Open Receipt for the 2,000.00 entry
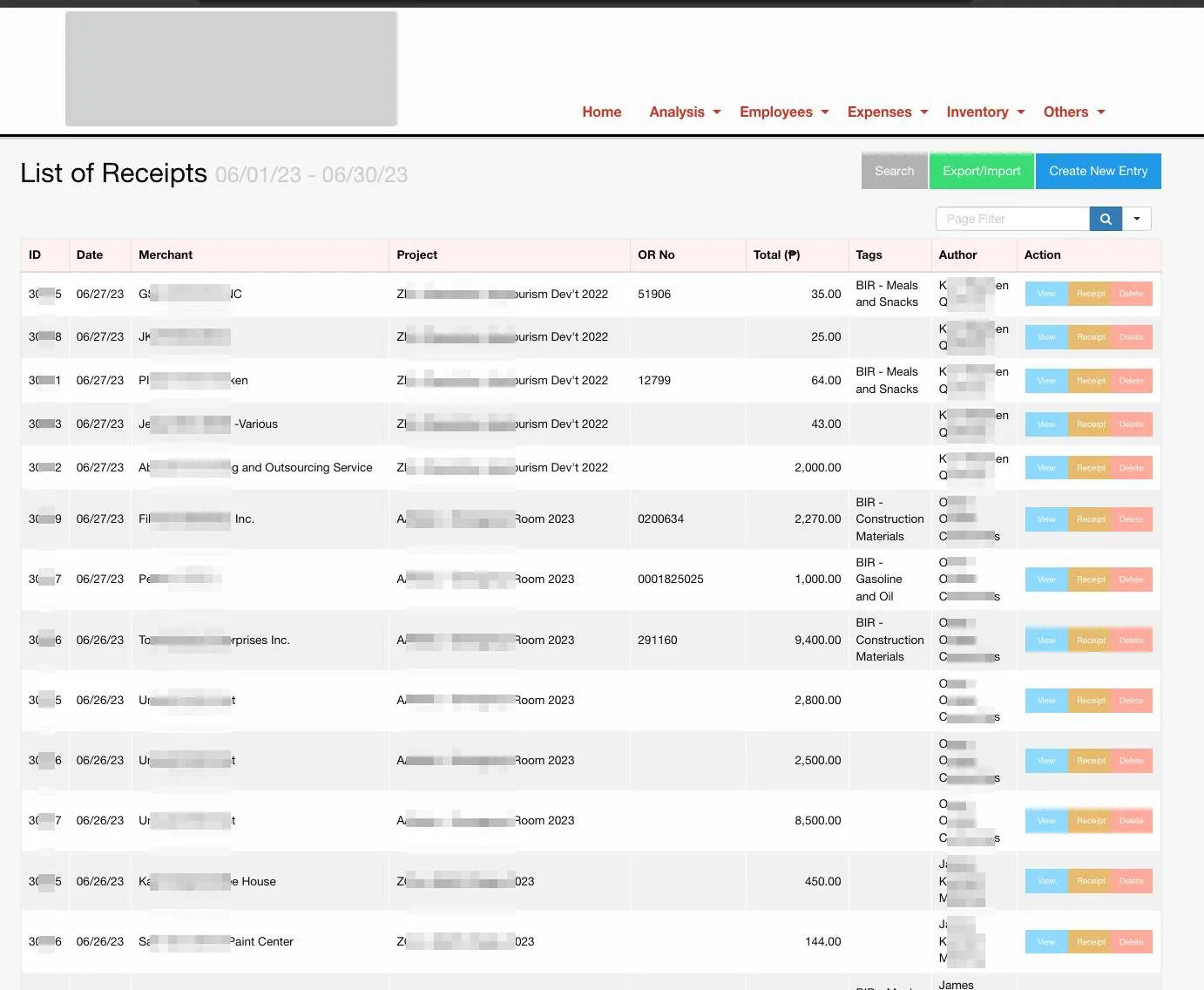The image size is (1204, 990). pyautogui.click(x=1091, y=468)
